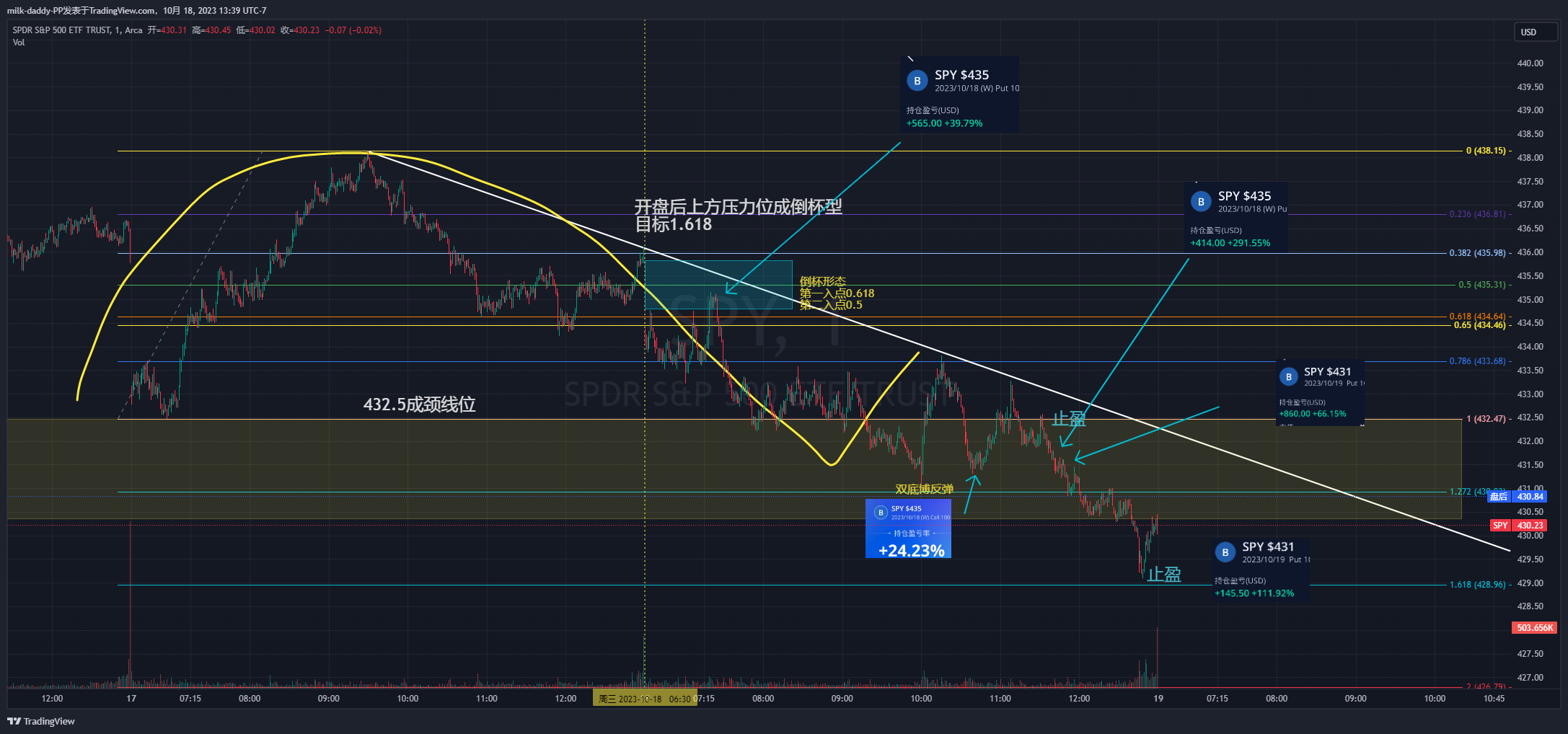Image resolution: width=1568 pixels, height=734 pixels.
Task: Click the Vol indicator label
Action: click(x=19, y=43)
